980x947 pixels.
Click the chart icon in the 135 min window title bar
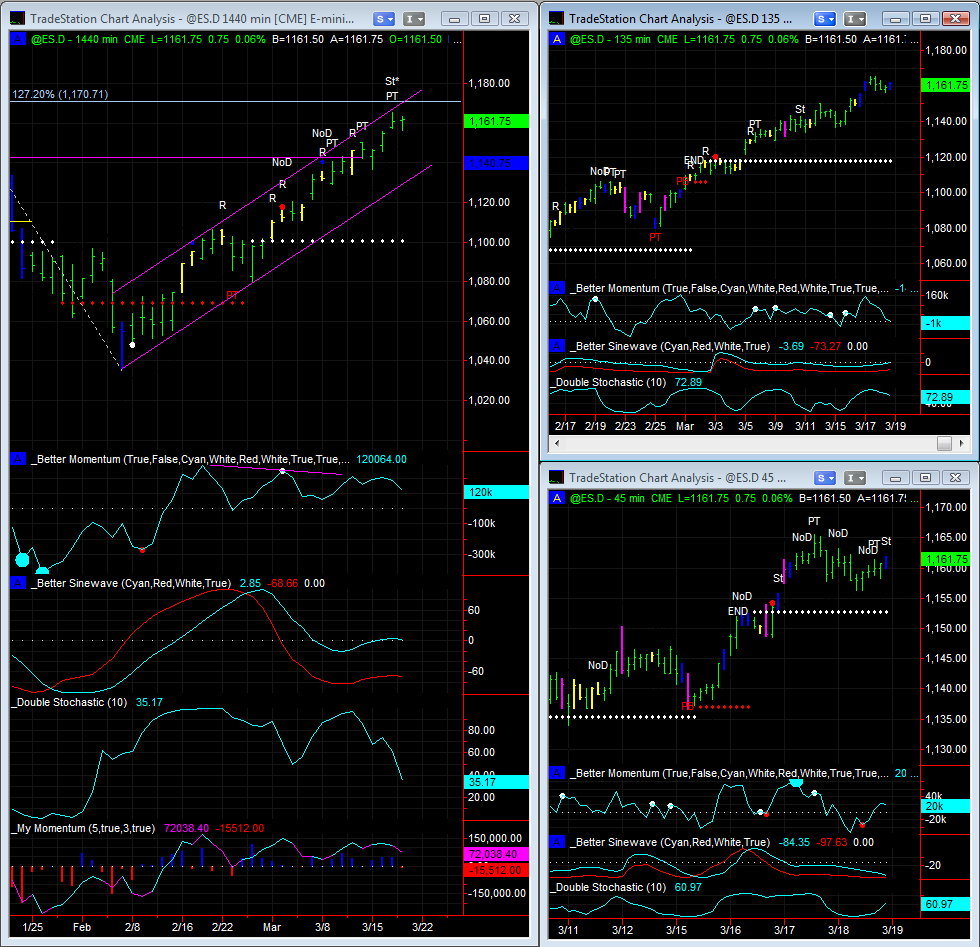tap(556, 19)
